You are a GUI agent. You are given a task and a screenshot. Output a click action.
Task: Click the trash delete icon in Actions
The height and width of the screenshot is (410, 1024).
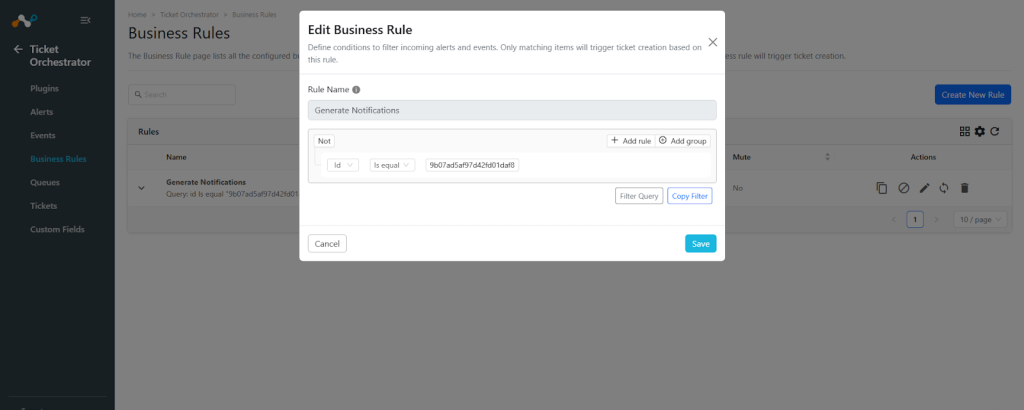[x=965, y=188]
